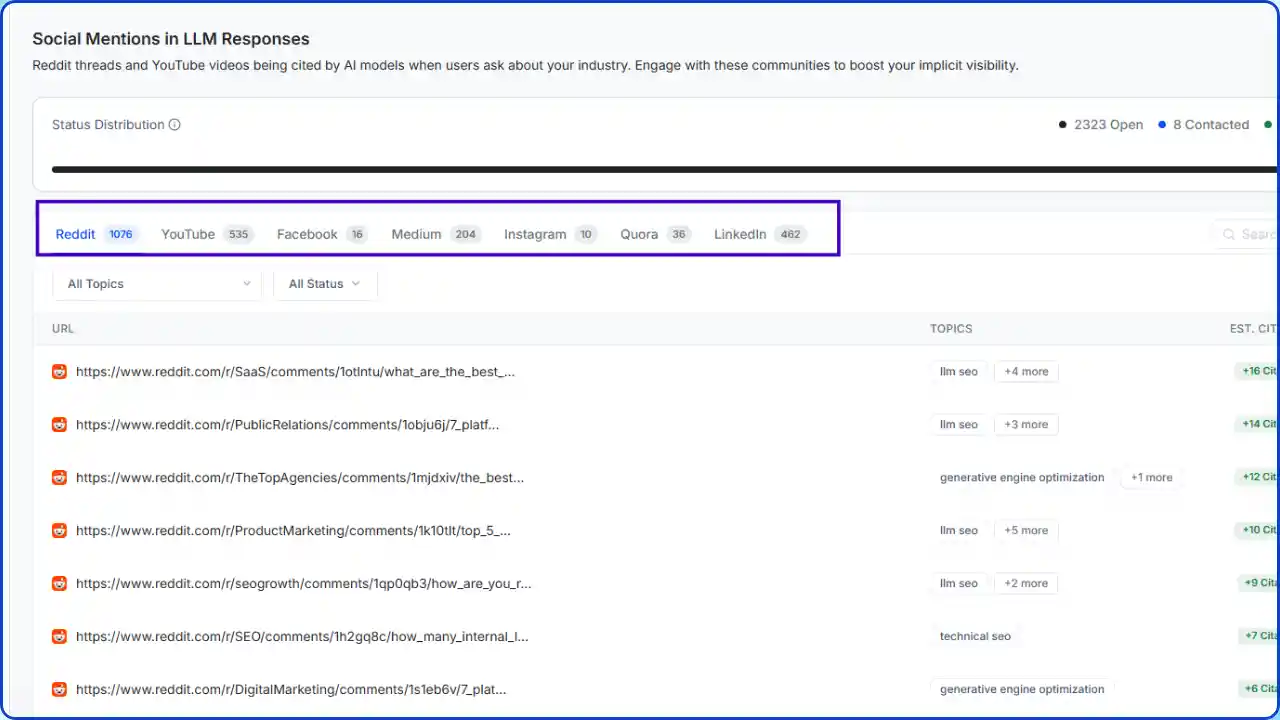Open the r/DigitalMarketing 7_plat thread link
The image size is (1280, 720).
(x=291, y=689)
